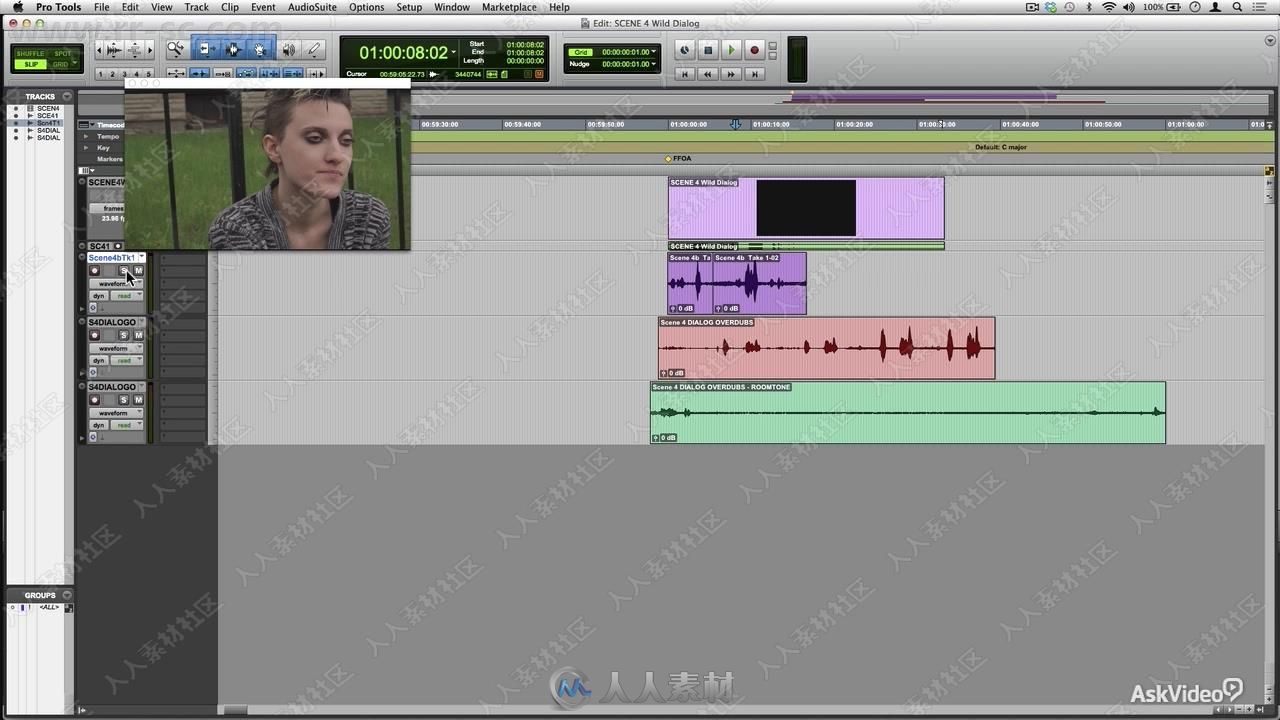Viewport: 1280px width, 720px height.
Task: Select zoom preset 2
Action: pyautogui.click(x=113, y=74)
